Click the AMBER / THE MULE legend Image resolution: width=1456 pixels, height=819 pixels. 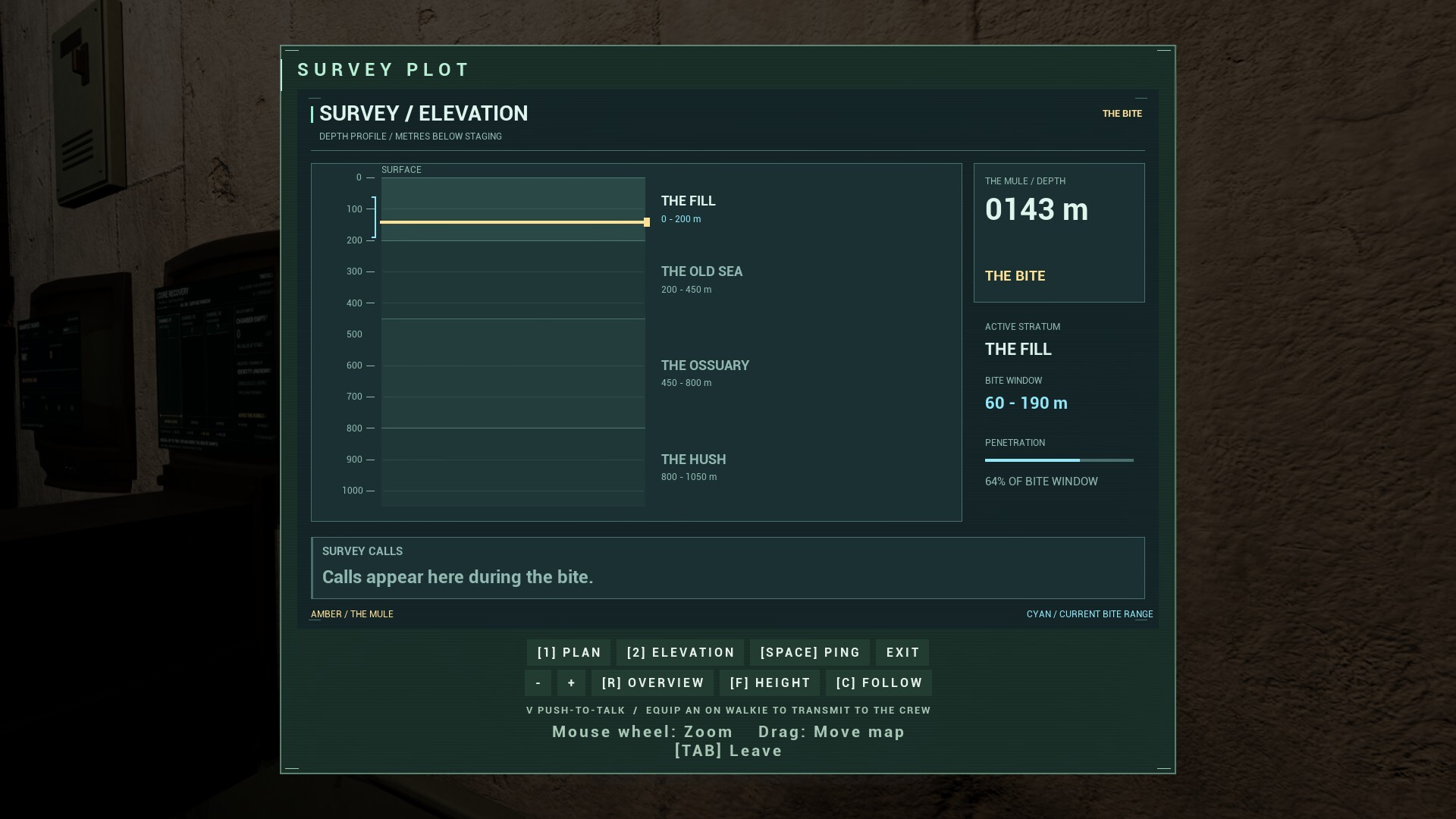352,614
